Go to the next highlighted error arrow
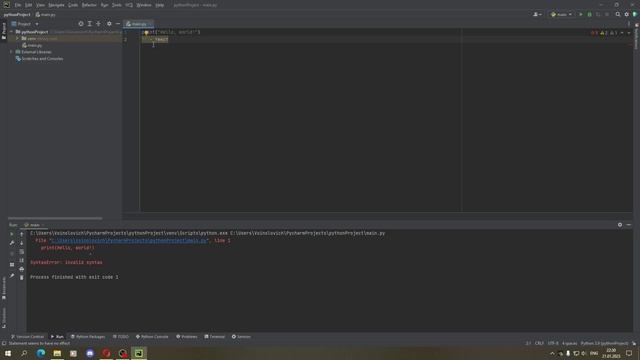640x360 pixels. pyautogui.click(x=629, y=33)
